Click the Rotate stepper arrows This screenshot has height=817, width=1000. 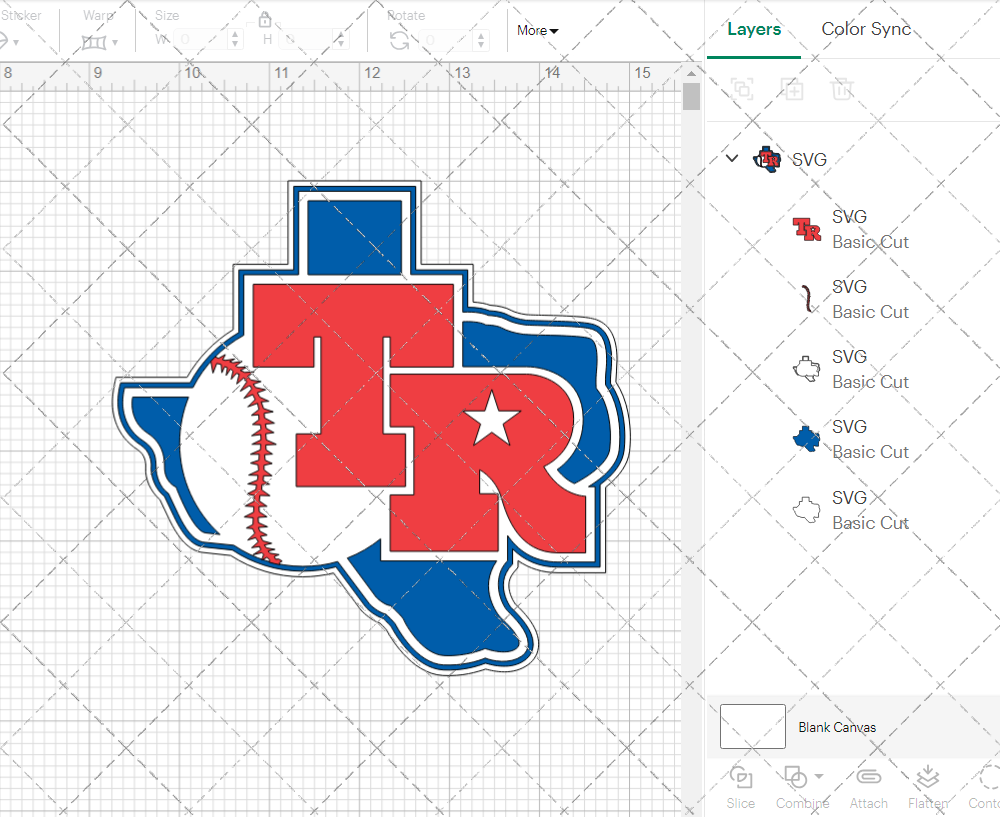click(x=482, y=40)
